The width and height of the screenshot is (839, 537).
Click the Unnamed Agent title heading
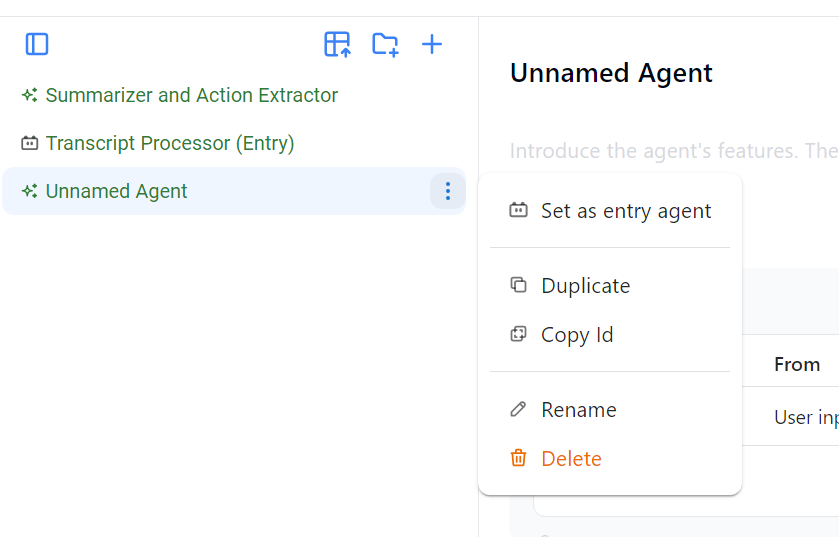click(611, 73)
